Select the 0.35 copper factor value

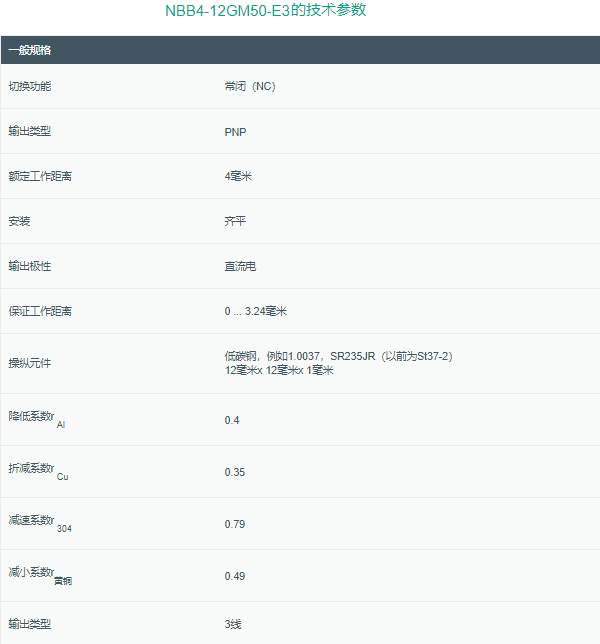(x=235, y=471)
